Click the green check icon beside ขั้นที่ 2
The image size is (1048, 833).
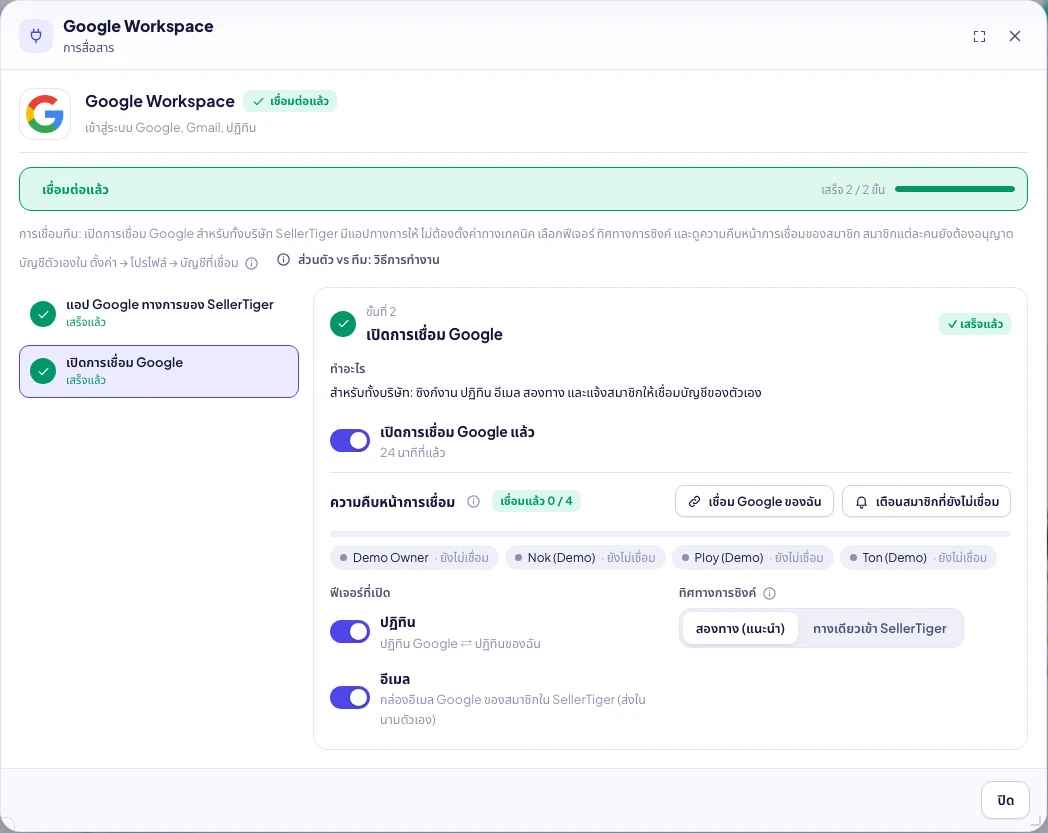point(343,324)
